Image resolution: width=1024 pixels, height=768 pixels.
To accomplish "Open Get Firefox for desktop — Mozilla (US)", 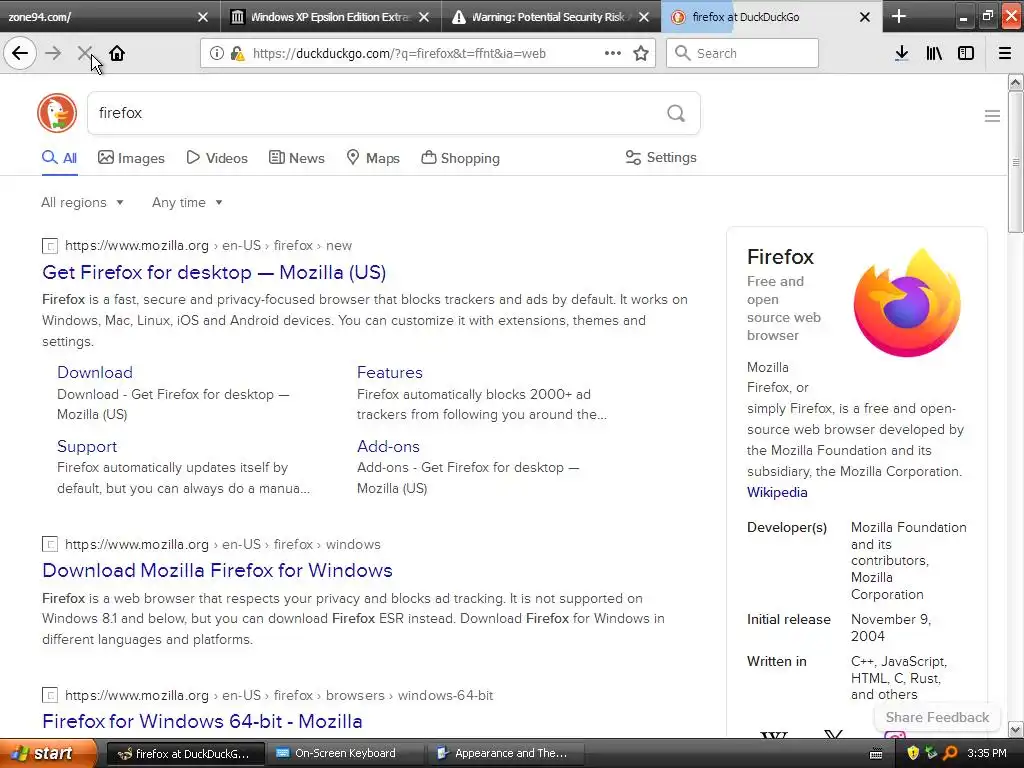I will 214,272.
